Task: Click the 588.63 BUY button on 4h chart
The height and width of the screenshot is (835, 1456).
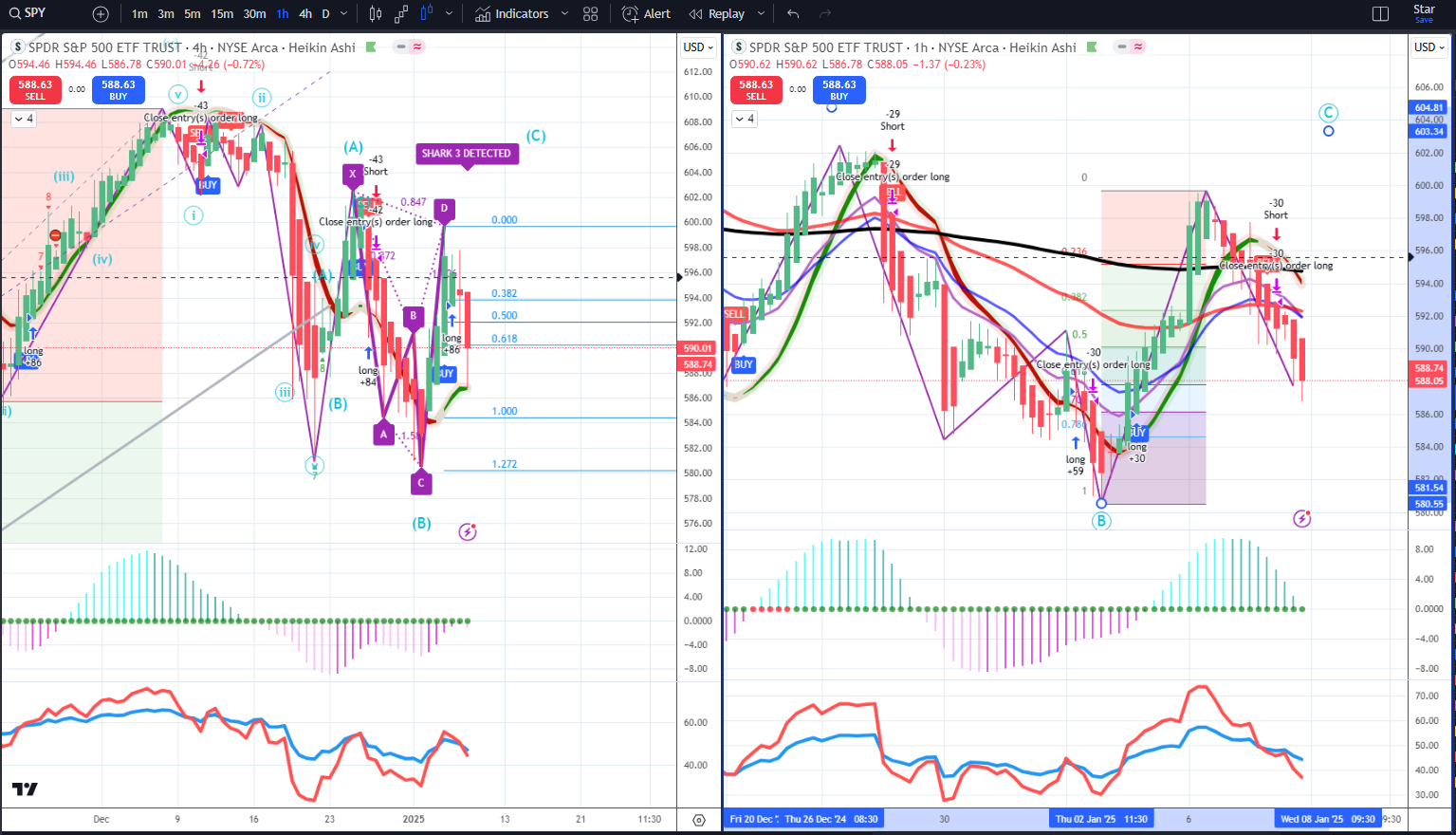Action: pyautogui.click(x=119, y=90)
